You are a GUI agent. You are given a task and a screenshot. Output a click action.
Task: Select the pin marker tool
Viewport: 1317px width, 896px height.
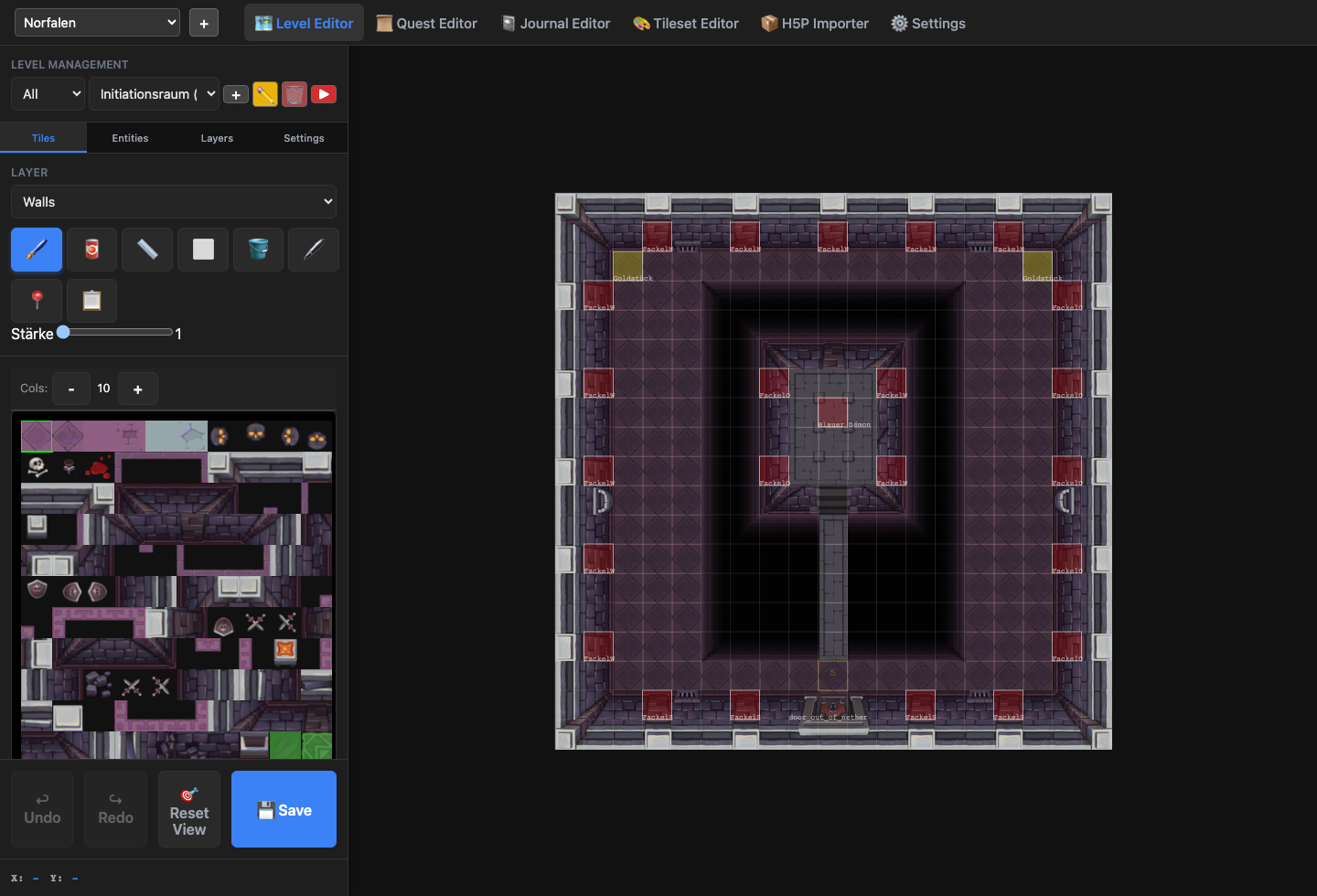click(36, 300)
